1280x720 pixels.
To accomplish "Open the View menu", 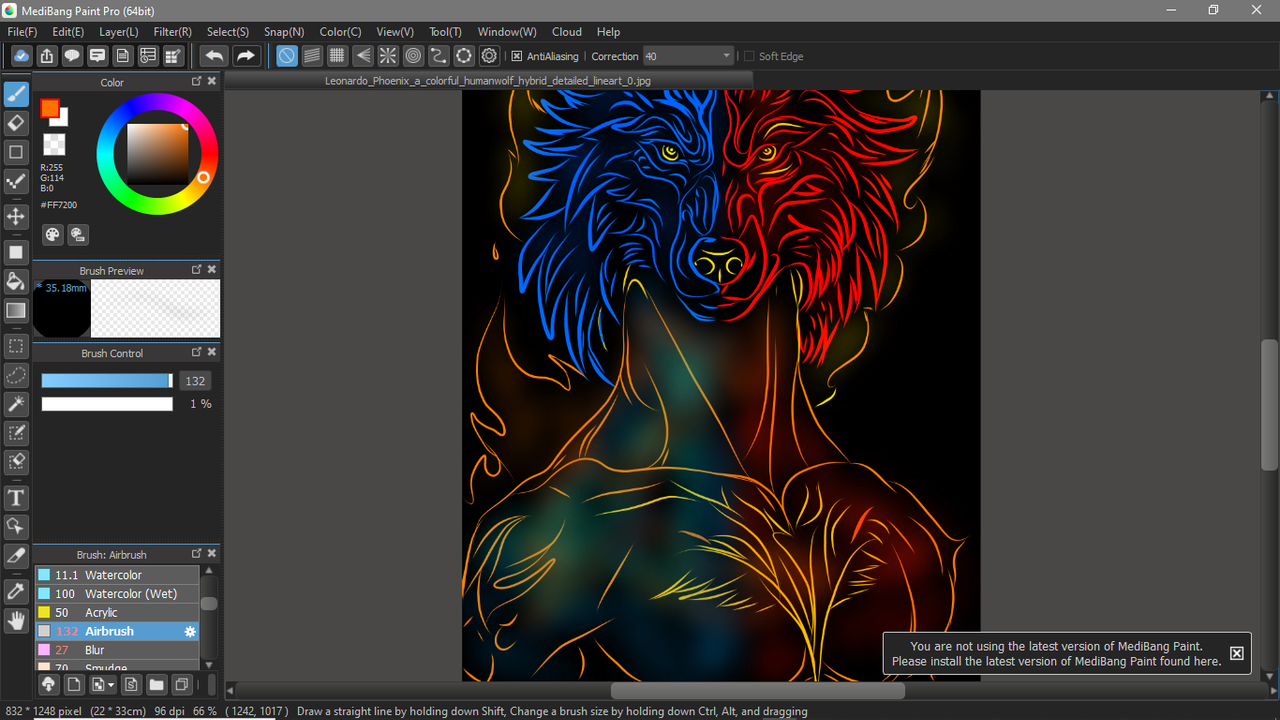I will coord(395,32).
